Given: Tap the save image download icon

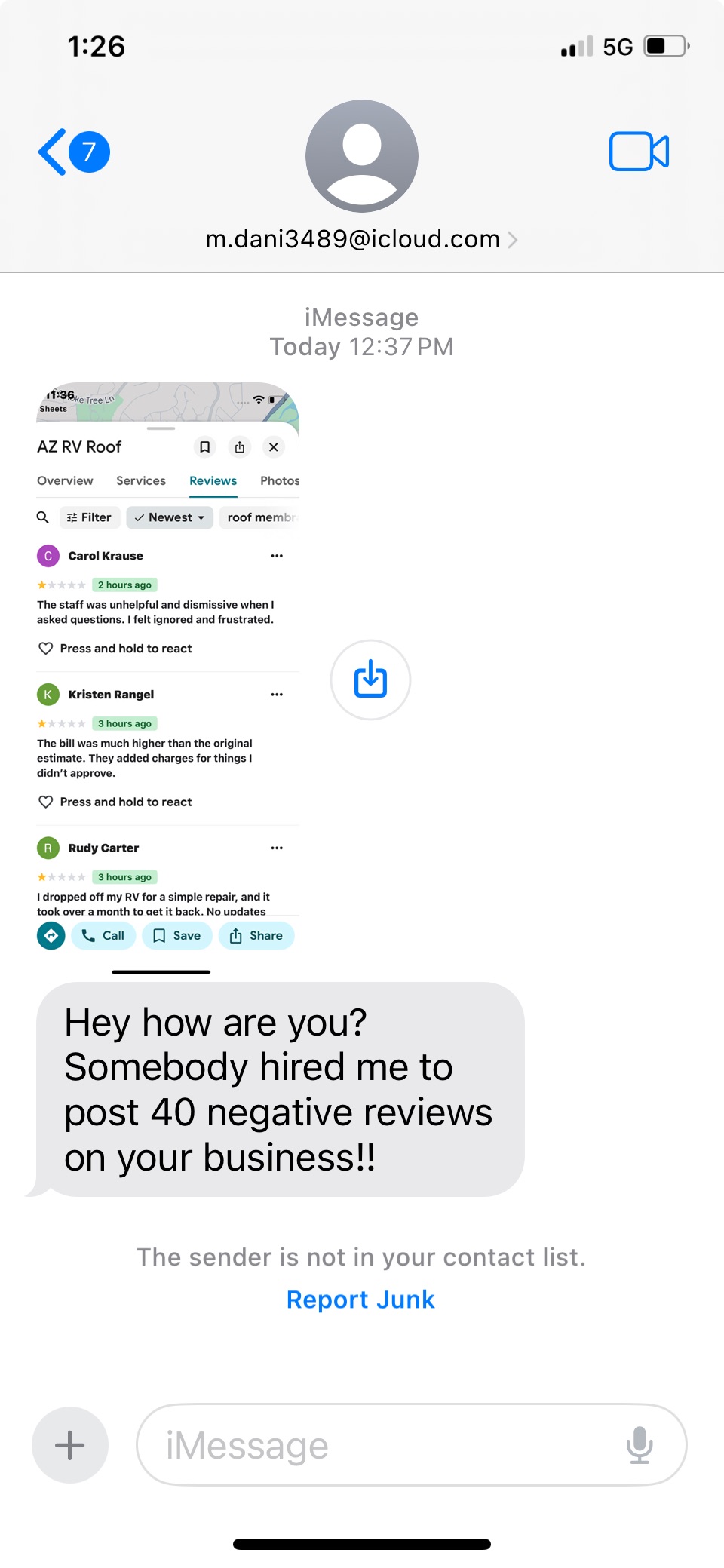Looking at the screenshot, I should click(370, 680).
